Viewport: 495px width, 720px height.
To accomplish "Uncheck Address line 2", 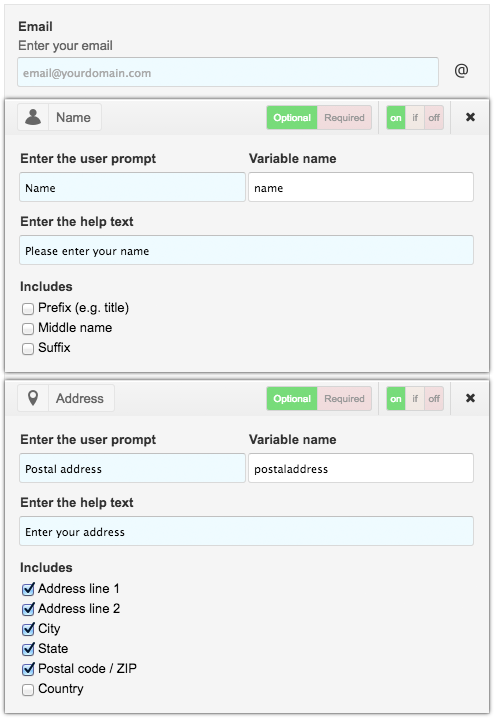I will point(28,609).
